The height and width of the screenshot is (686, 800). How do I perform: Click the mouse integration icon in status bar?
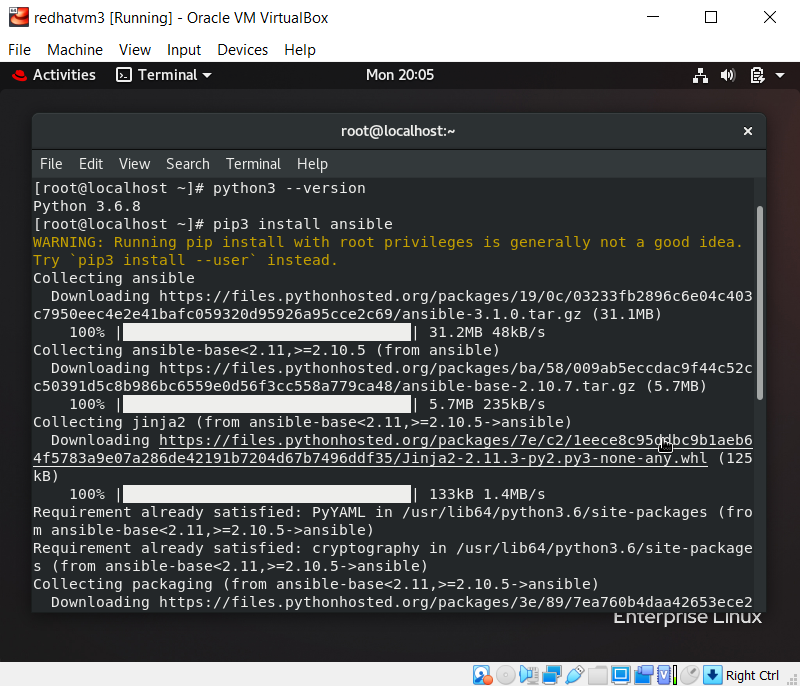pyautogui.click(x=690, y=675)
